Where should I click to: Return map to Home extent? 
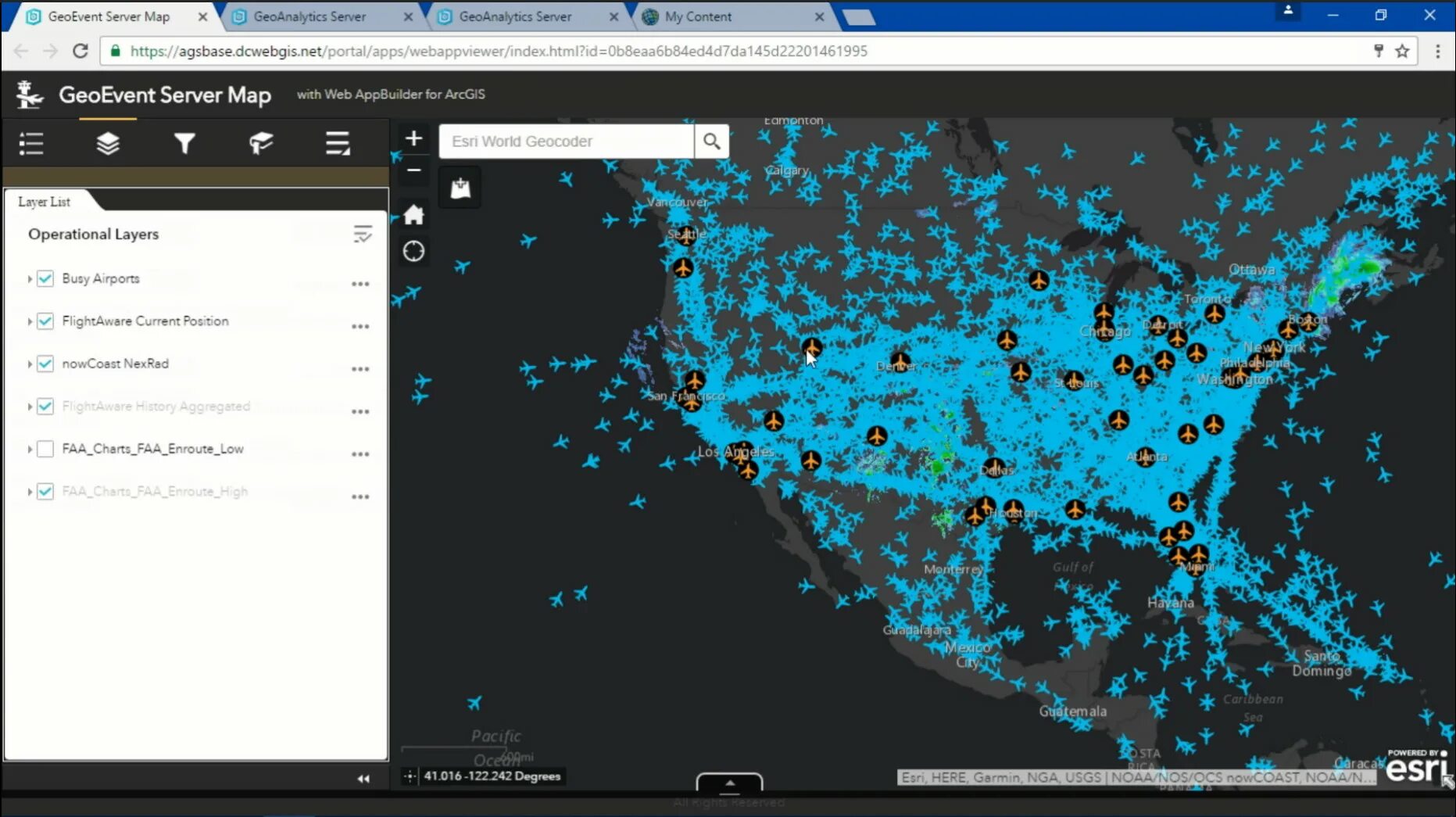pyautogui.click(x=413, y=214)
